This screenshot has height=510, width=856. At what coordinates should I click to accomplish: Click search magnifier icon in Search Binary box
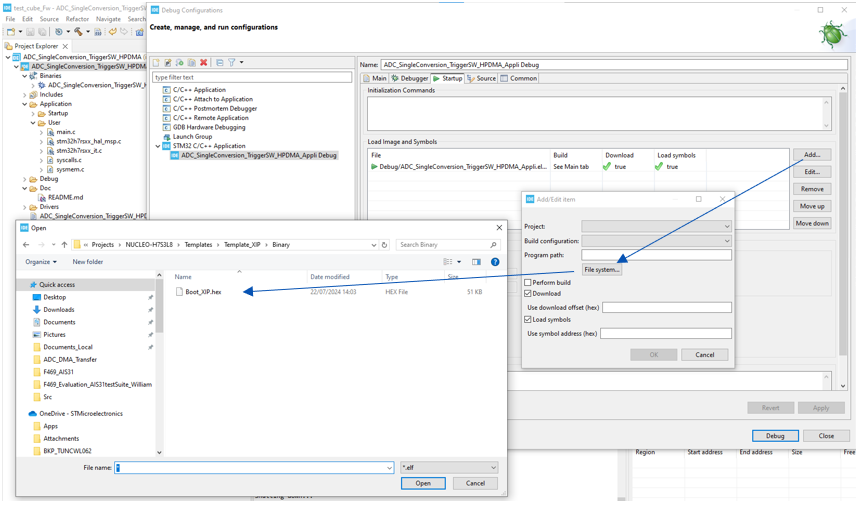[x=493, y=245]
